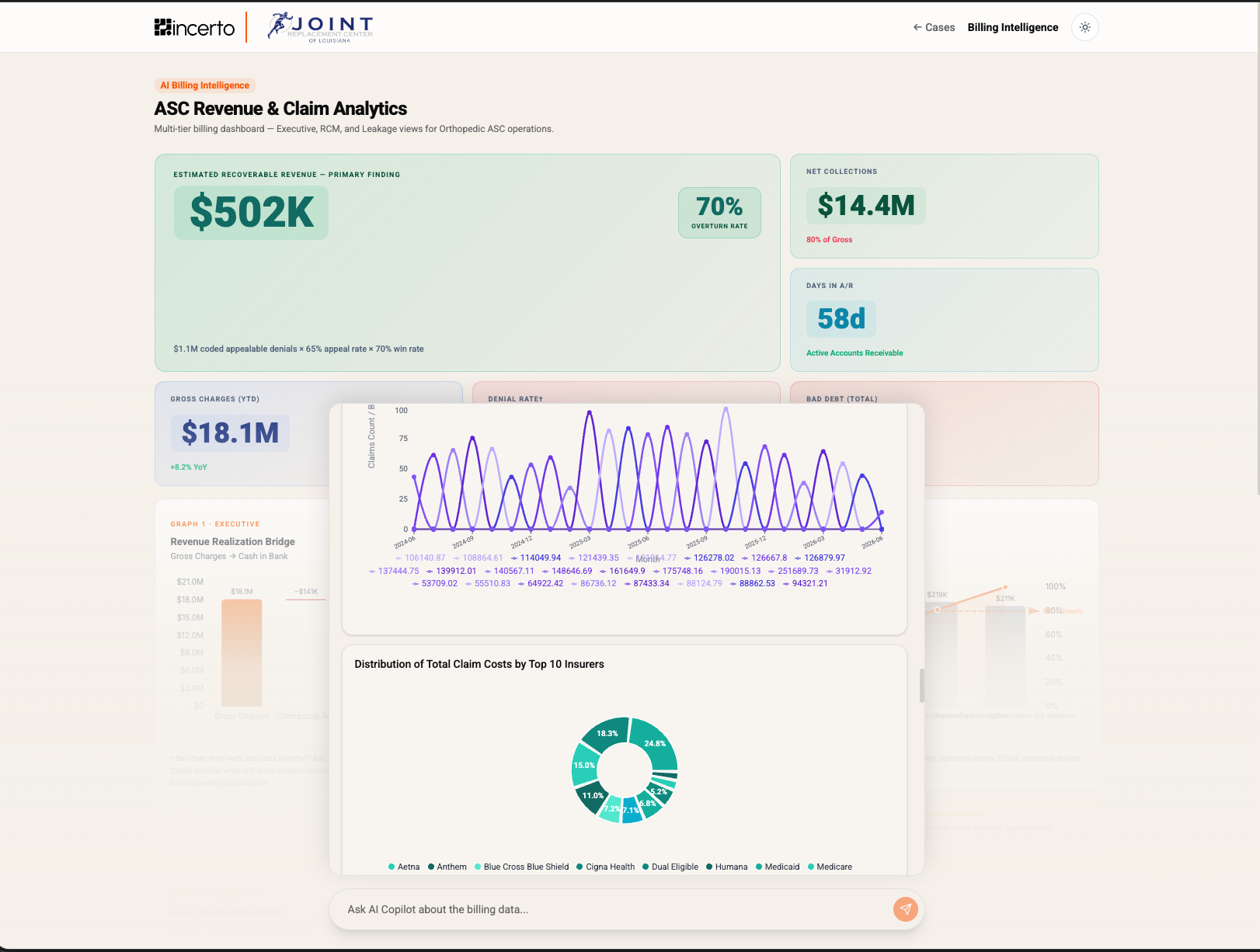Toggle the Dual Eligible legend entry

point(670,867)
